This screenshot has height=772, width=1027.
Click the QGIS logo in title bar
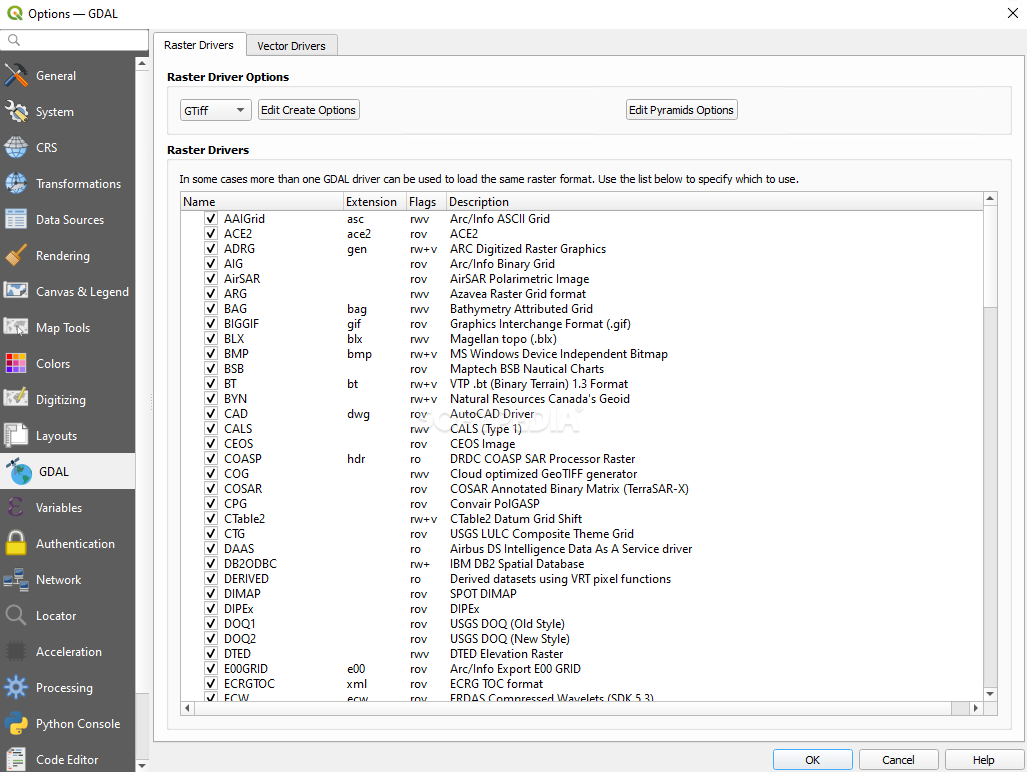tap(14, 13)
